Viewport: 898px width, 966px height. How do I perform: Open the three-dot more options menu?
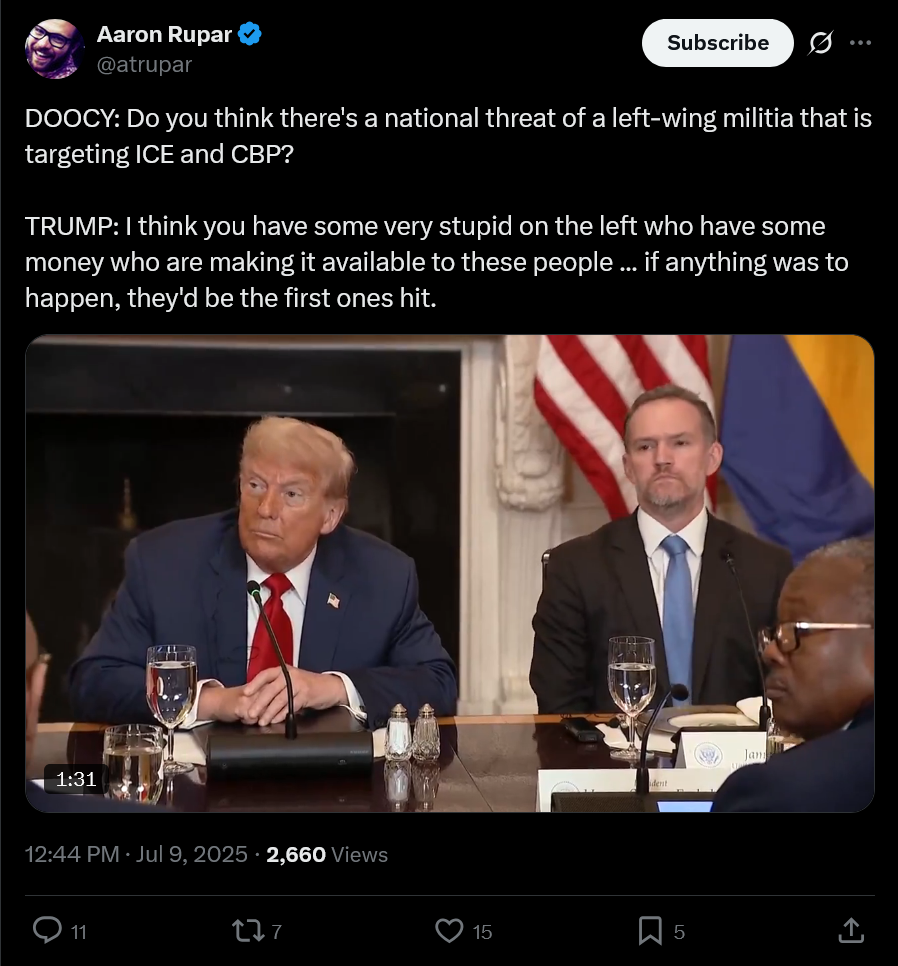click(x=860, y=43)
